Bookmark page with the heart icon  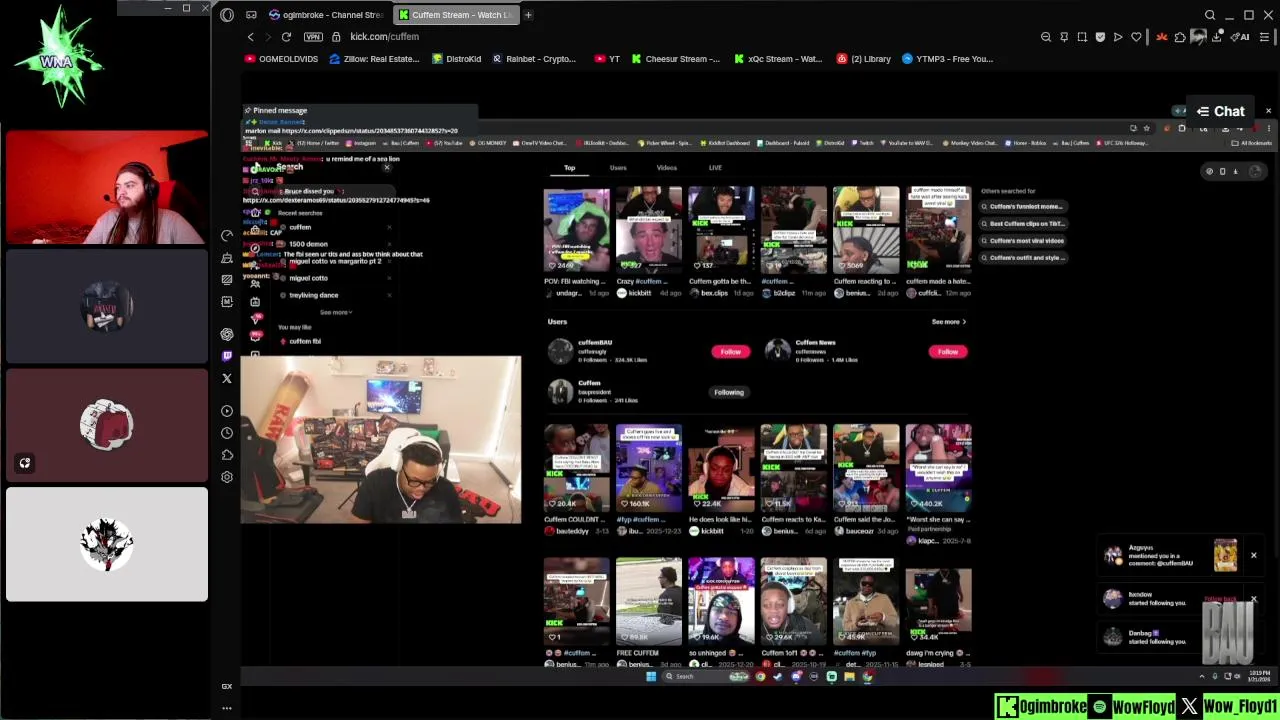point(1136,37)
